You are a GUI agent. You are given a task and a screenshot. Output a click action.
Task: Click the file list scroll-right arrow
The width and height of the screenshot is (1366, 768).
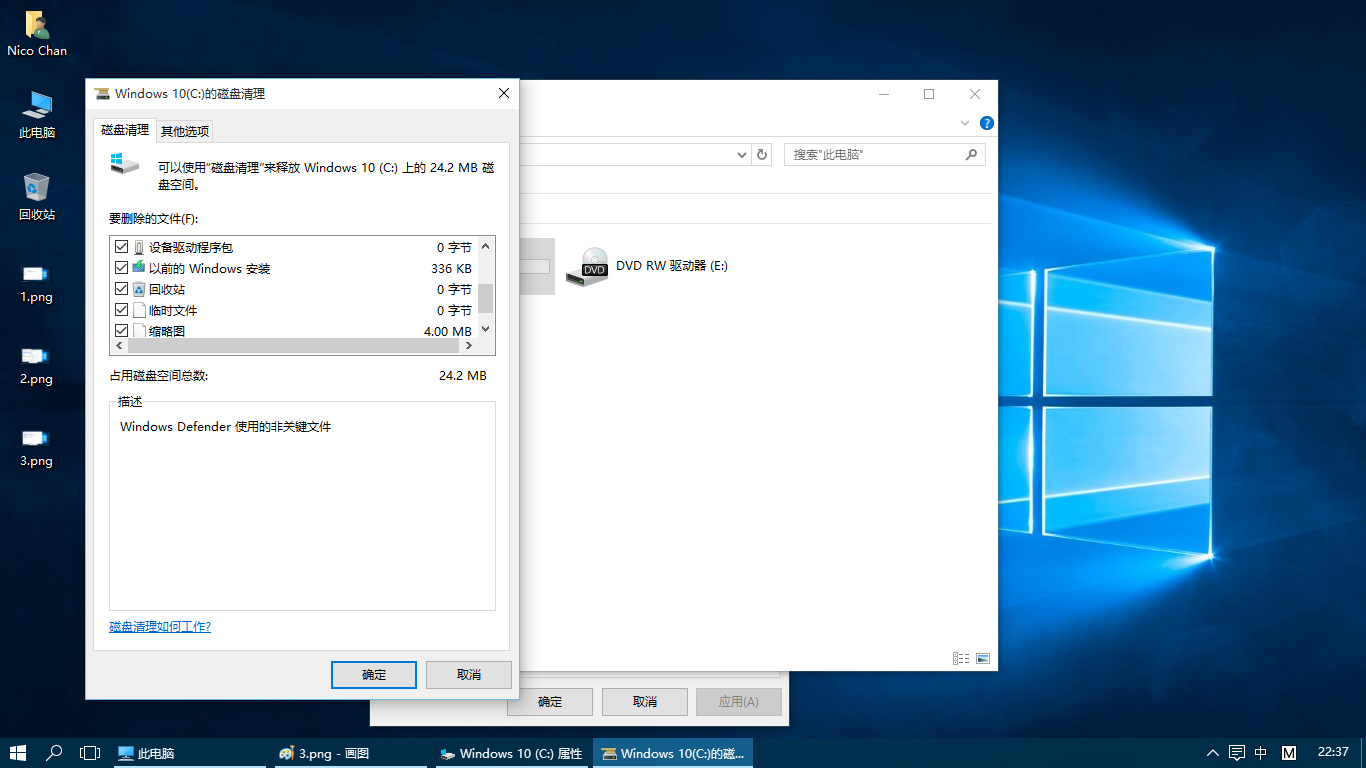point(468,345)
